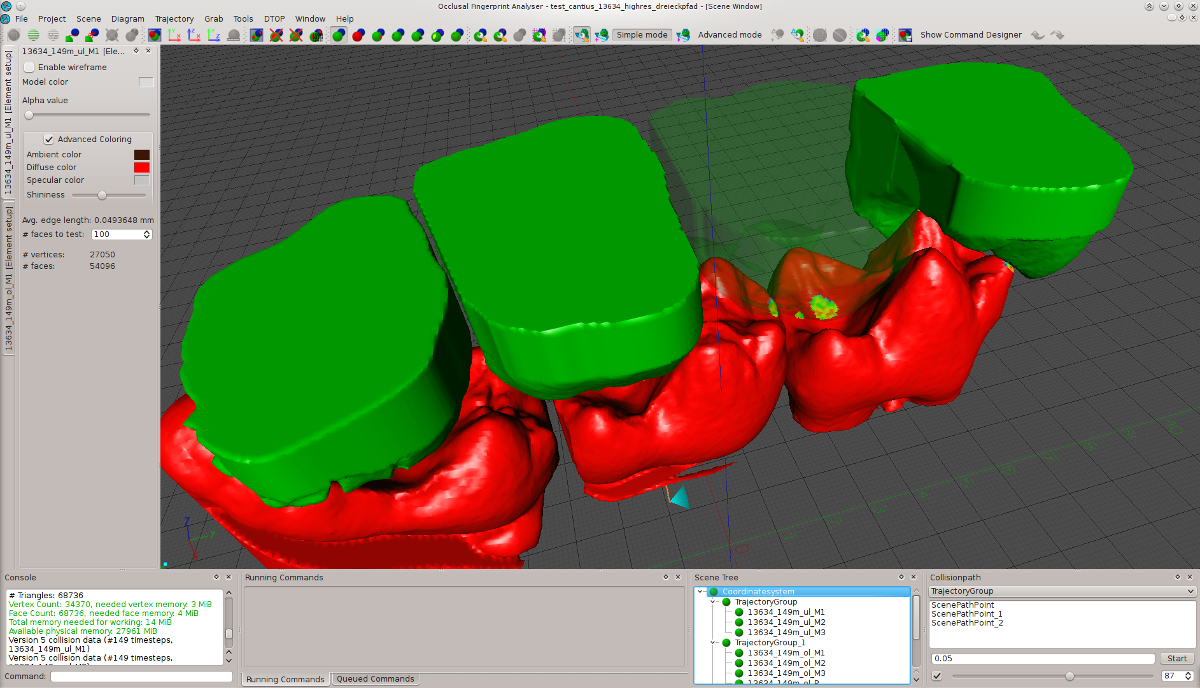Image resolution: width=1200 pixels, height=688 pixels.
Task: Click the redo arrow in toolbar
Action: point(1057,35)
